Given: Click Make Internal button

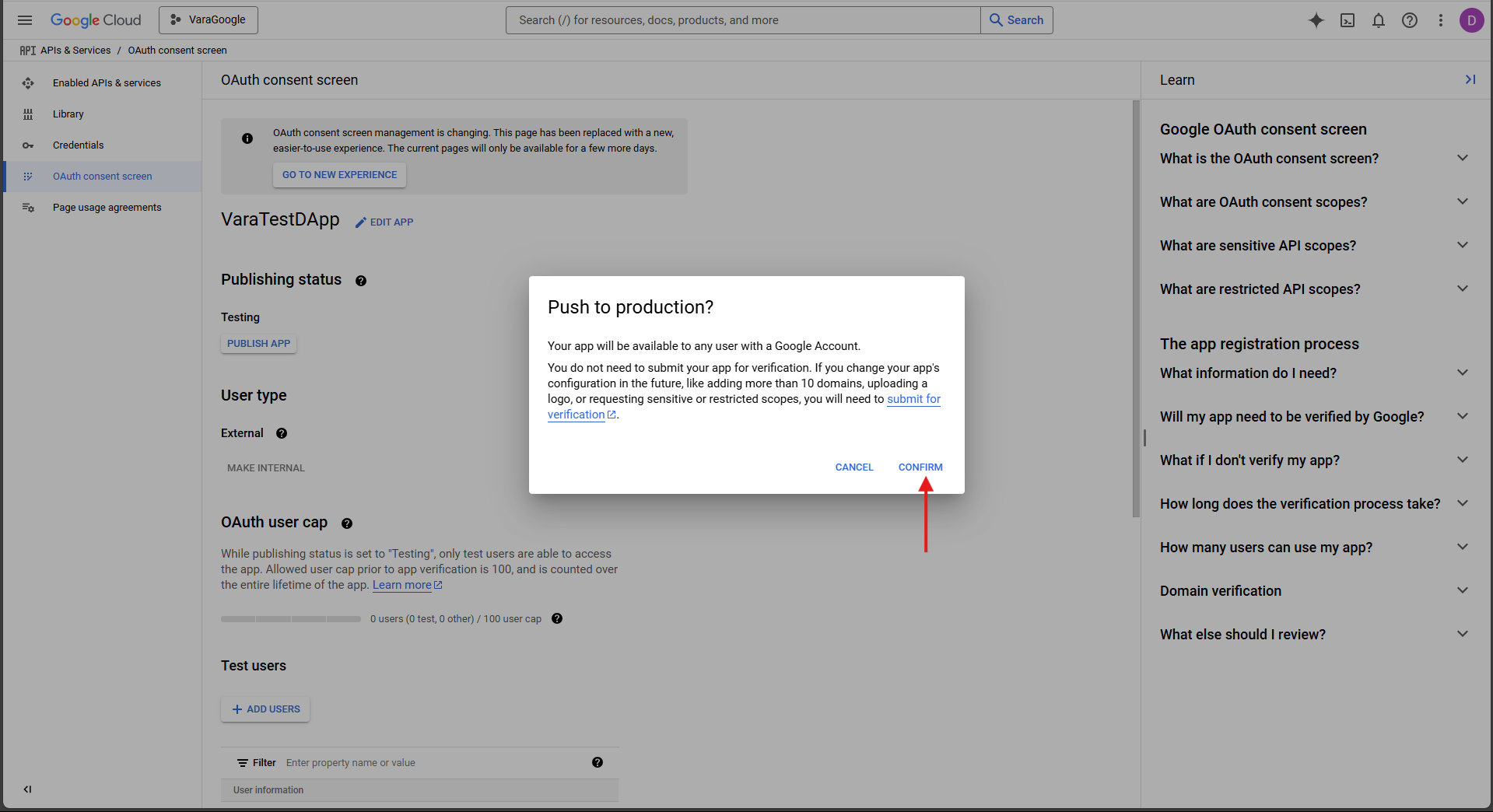Looking at the screenshot, I should 265,468.
